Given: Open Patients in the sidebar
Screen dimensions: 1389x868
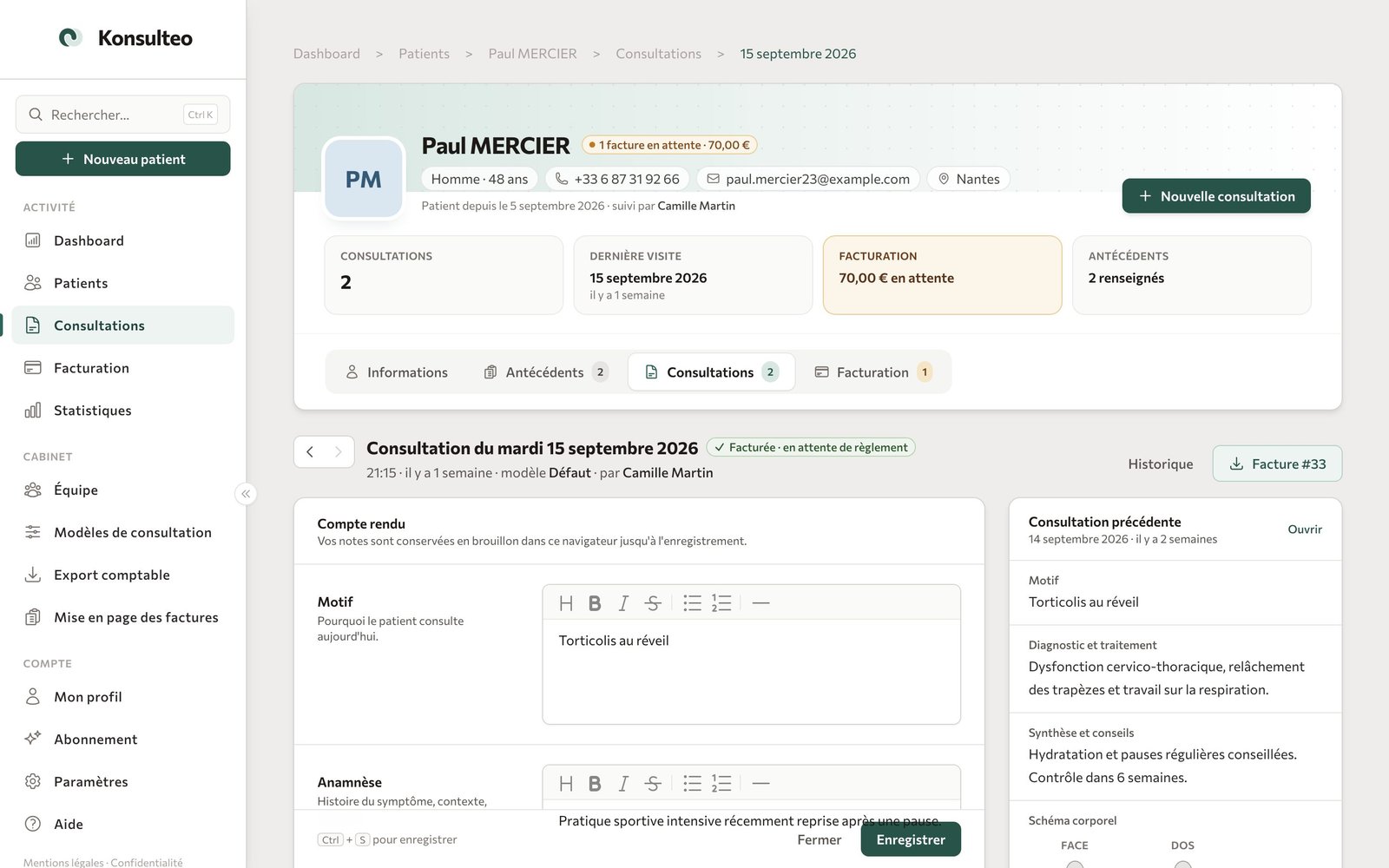Looking at the screenshot, I should [123, 283].
